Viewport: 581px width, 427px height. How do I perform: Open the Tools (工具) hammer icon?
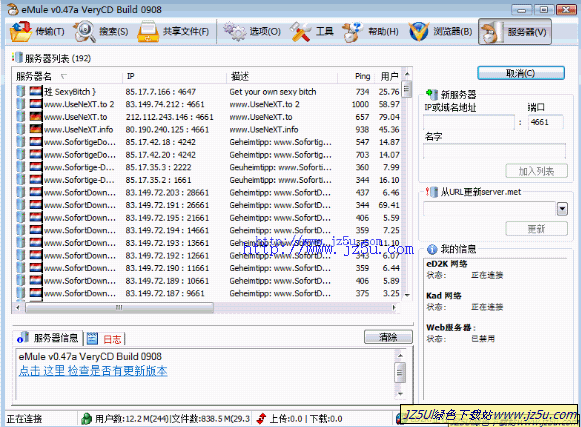(x=300, y=32)
